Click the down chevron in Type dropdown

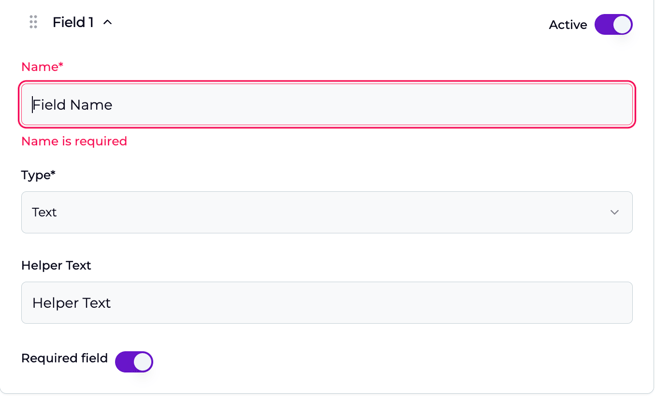[x=614, y=212]
